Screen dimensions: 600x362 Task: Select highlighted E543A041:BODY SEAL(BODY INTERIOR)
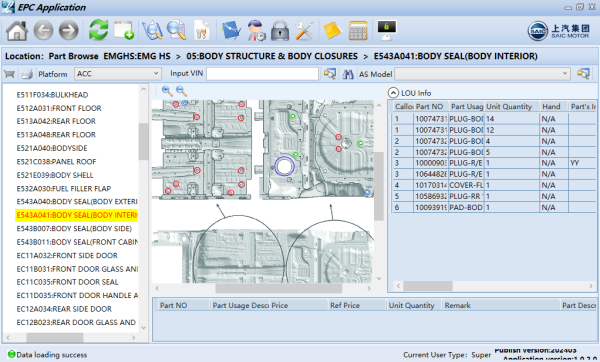[77, 215]
